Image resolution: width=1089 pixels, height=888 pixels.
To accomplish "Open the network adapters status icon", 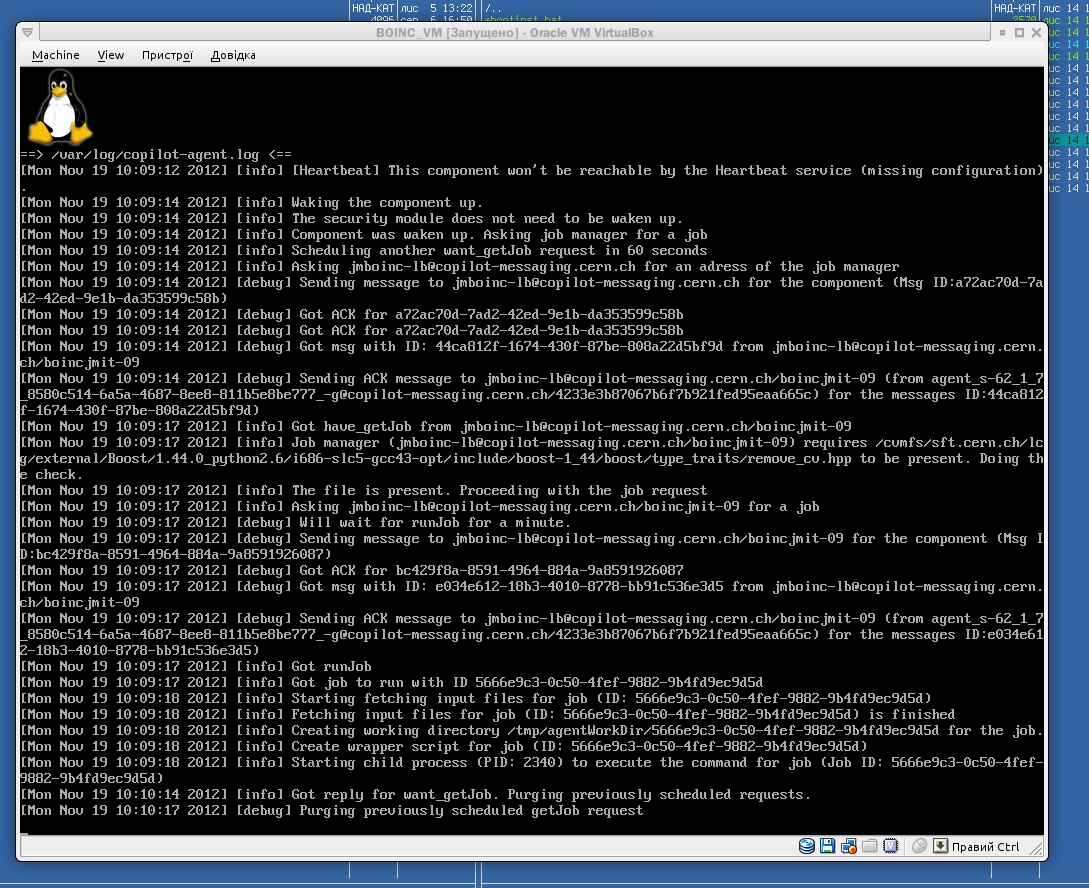I will pyautogui.click(x=849, y=846).
